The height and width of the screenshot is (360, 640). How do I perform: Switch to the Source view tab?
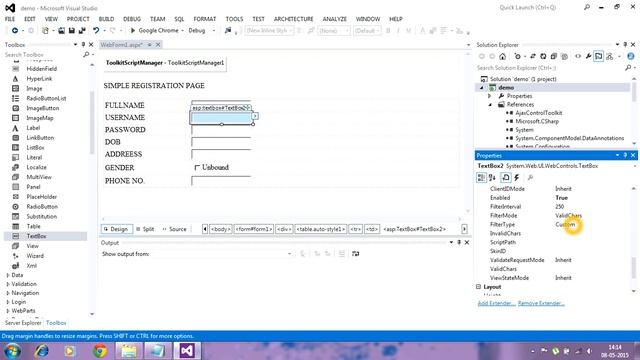pyautogui.click(x=174, y=229)
